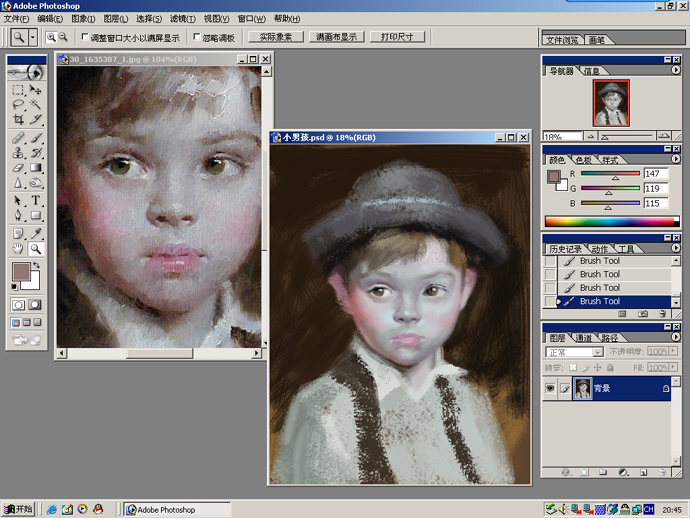Click the swap foreground/background colors arrow
690x518 pixels.
(x=37, y=265)
